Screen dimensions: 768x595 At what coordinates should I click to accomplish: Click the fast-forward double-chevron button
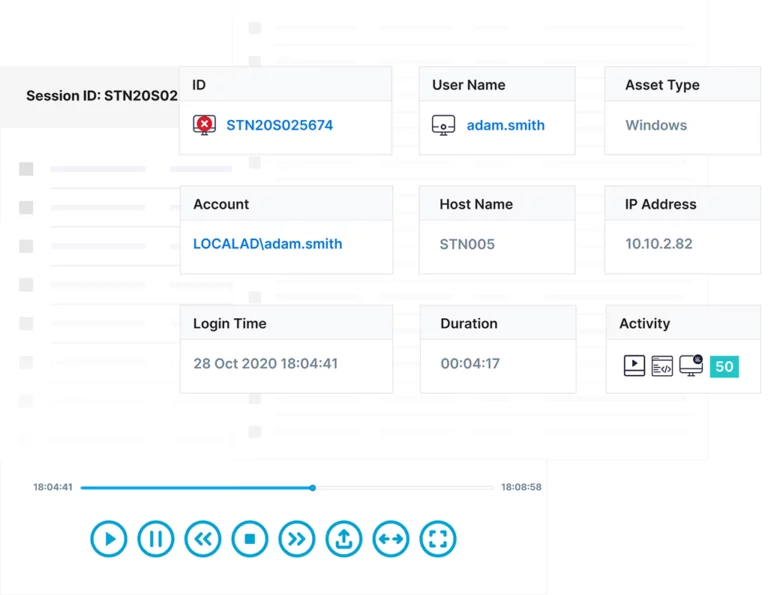pyautogui.click(x=297, y=540)
